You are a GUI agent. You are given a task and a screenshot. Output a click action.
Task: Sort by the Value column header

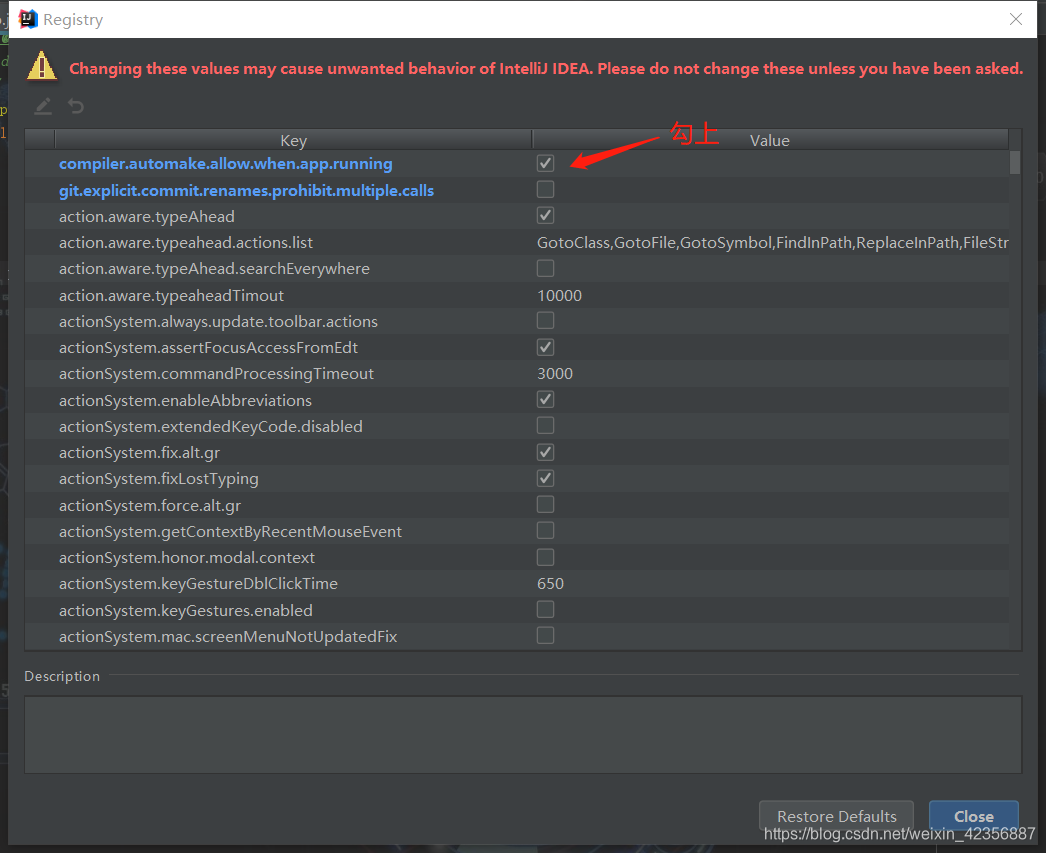[x=770, y=140]
